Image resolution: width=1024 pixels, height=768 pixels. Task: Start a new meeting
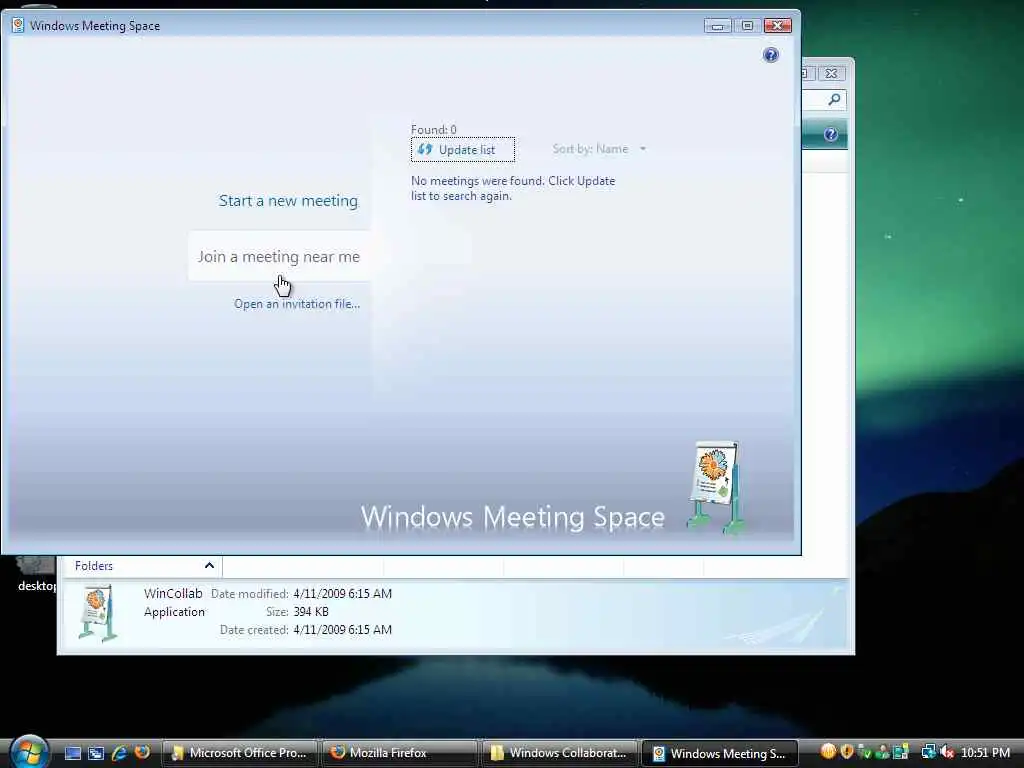click(x=288, y=200)
